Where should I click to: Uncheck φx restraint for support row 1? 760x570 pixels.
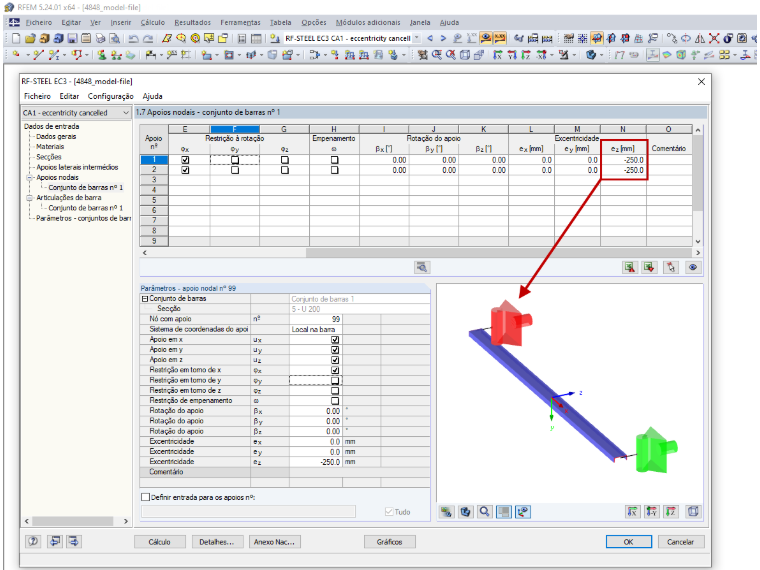coord(185,160)
